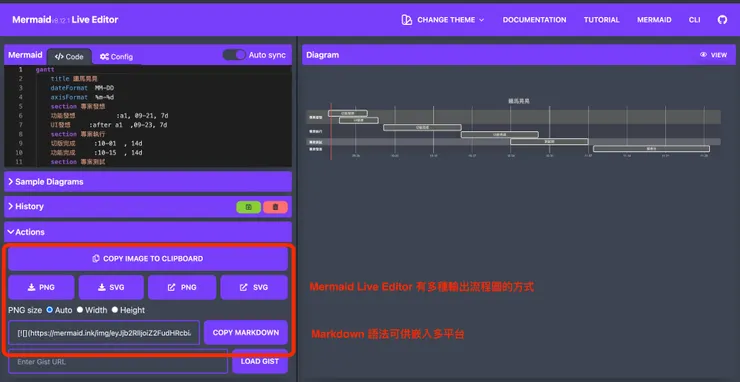Click the code brackets icon on Code tab
The width and height of the screenshot is (740, 382).
click(59, 57)
